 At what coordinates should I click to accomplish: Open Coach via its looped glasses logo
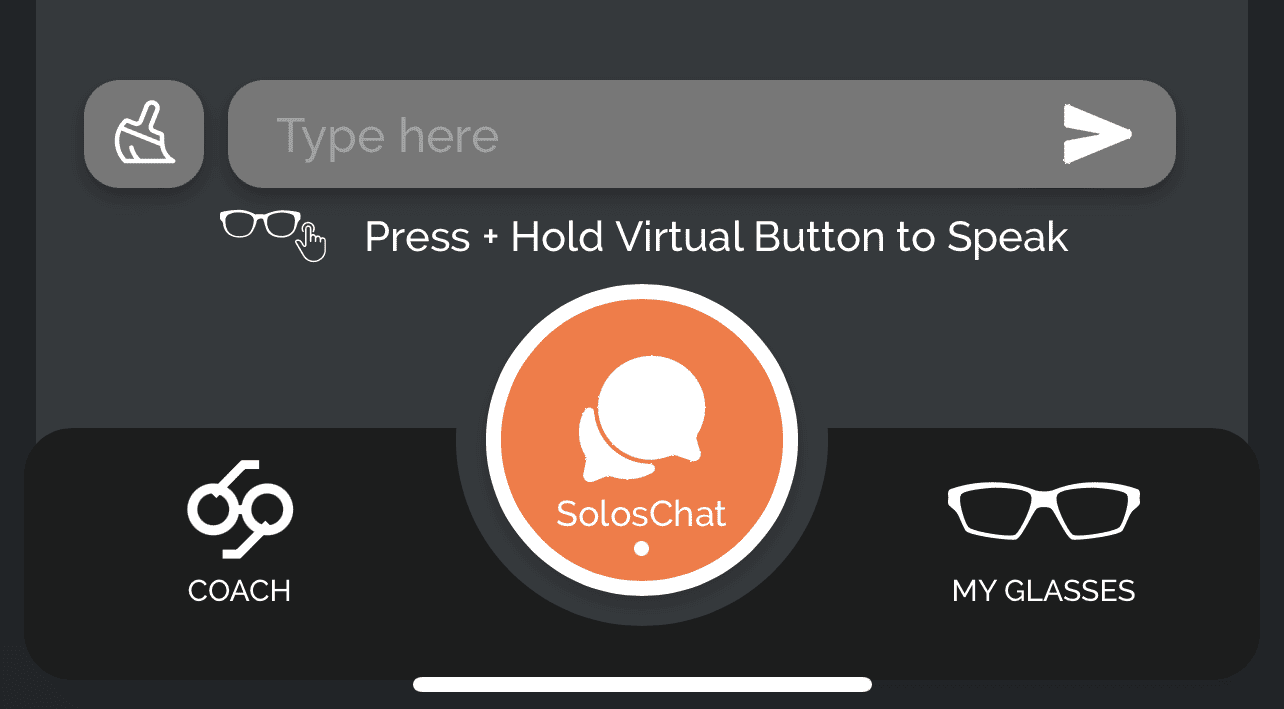pyautogui.click(x=239, y=508)
